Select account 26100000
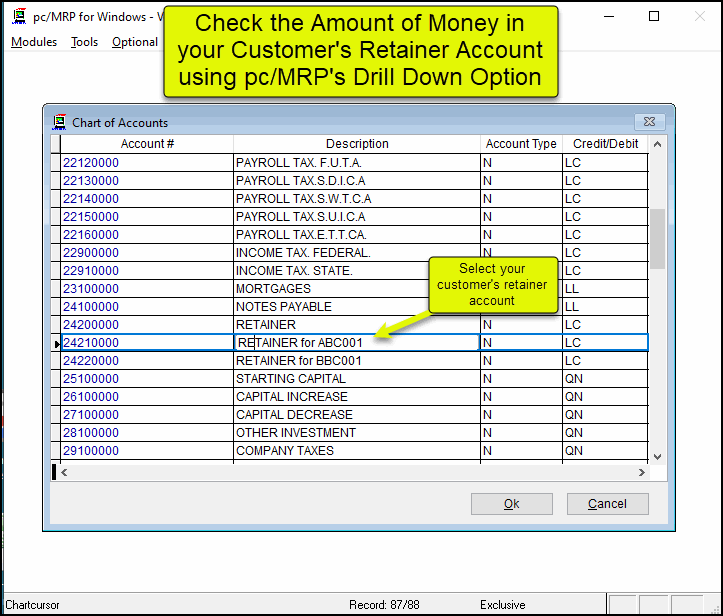This screenshot has width=723, height=616. pos(147,397)
